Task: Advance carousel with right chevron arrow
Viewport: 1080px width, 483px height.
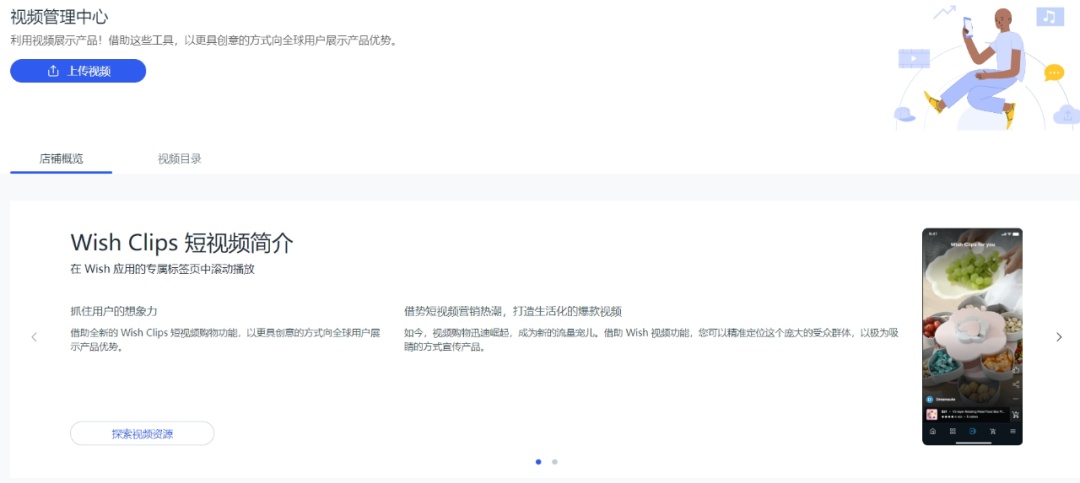Action: [x=1059, y=337]
